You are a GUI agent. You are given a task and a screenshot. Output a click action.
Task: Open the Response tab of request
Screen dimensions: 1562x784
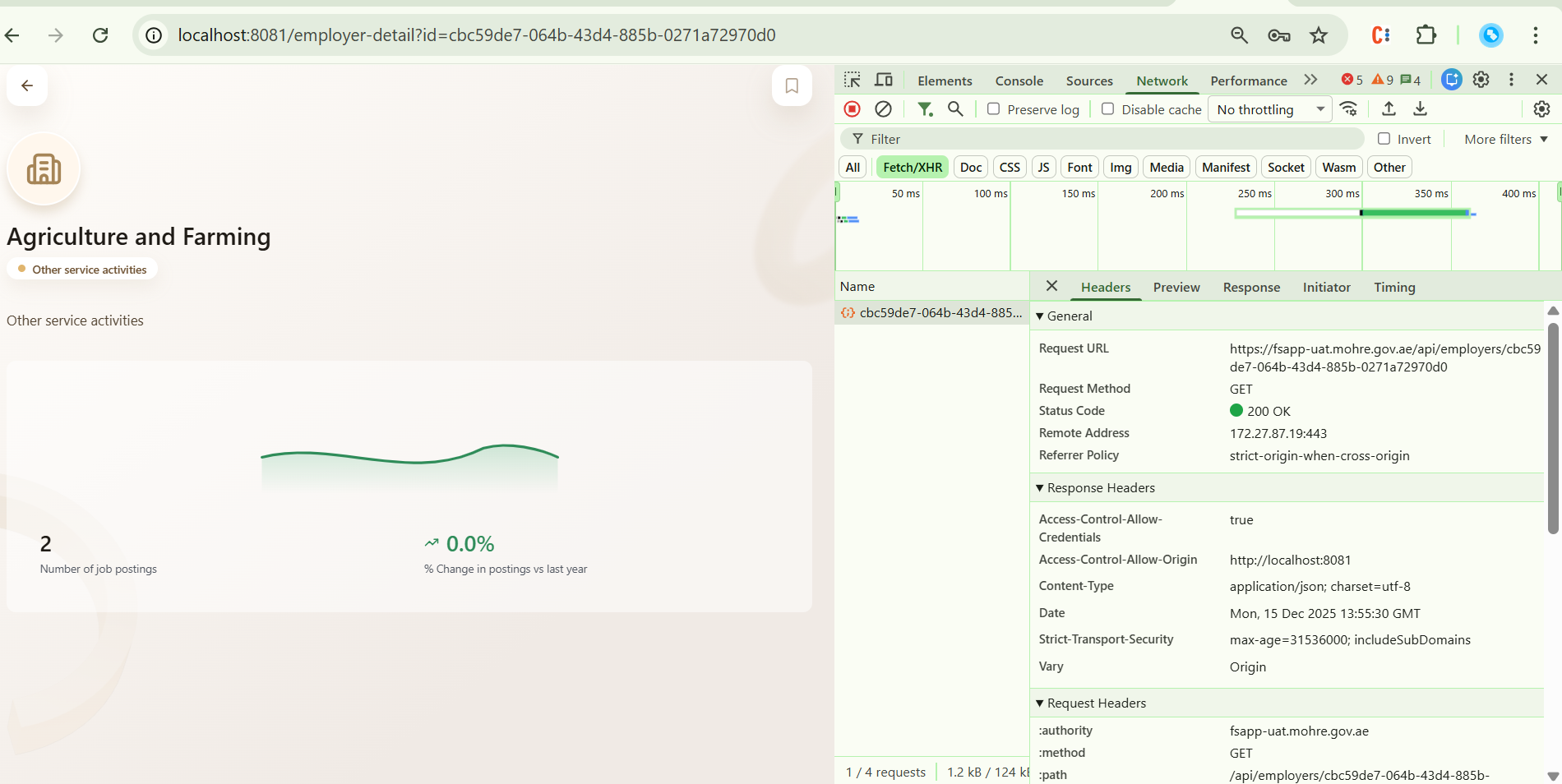pyautogui.click(x=1251, y=287)
